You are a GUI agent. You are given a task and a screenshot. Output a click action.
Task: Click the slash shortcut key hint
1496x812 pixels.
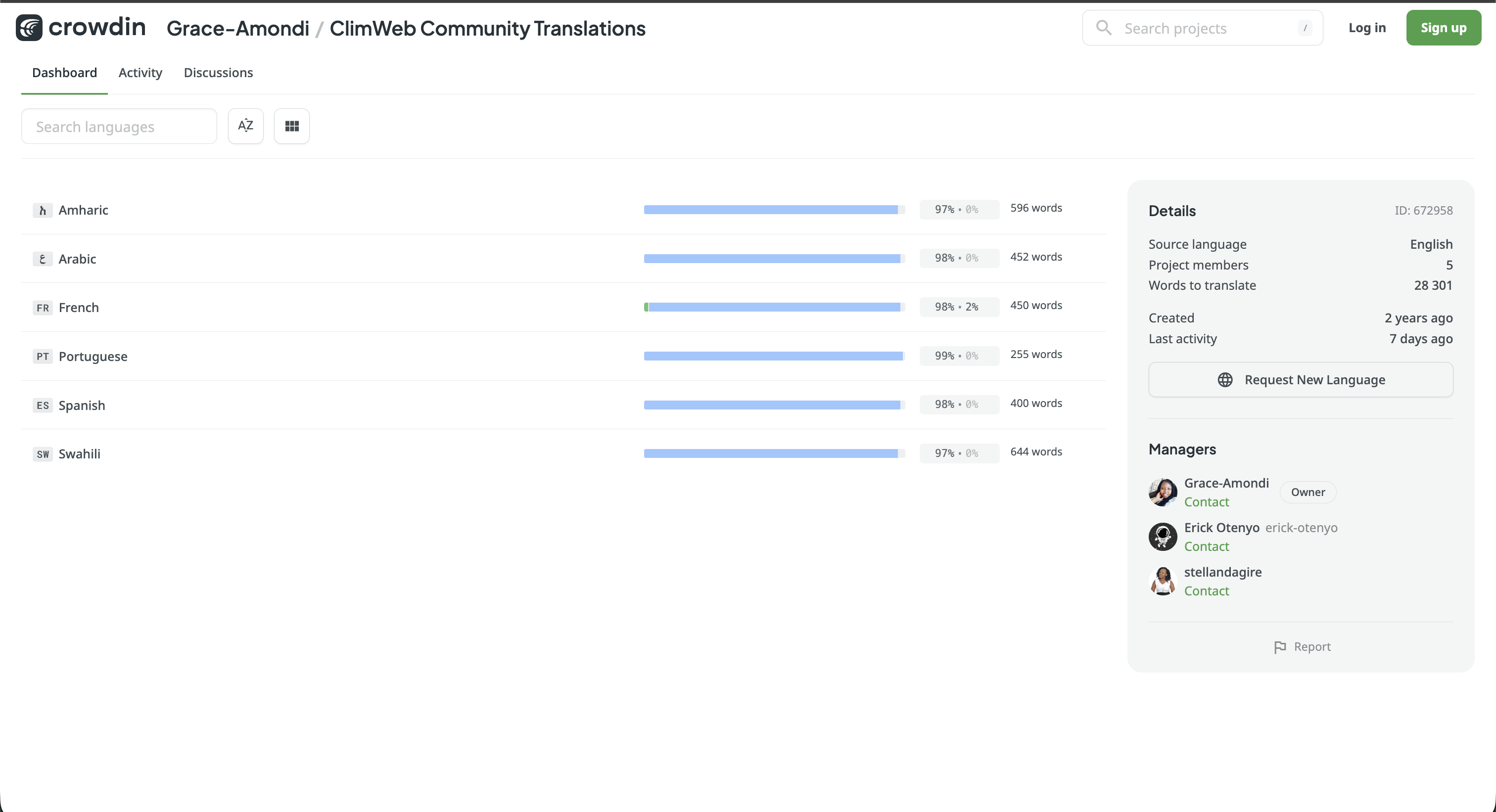click(x=1305, y=28)
